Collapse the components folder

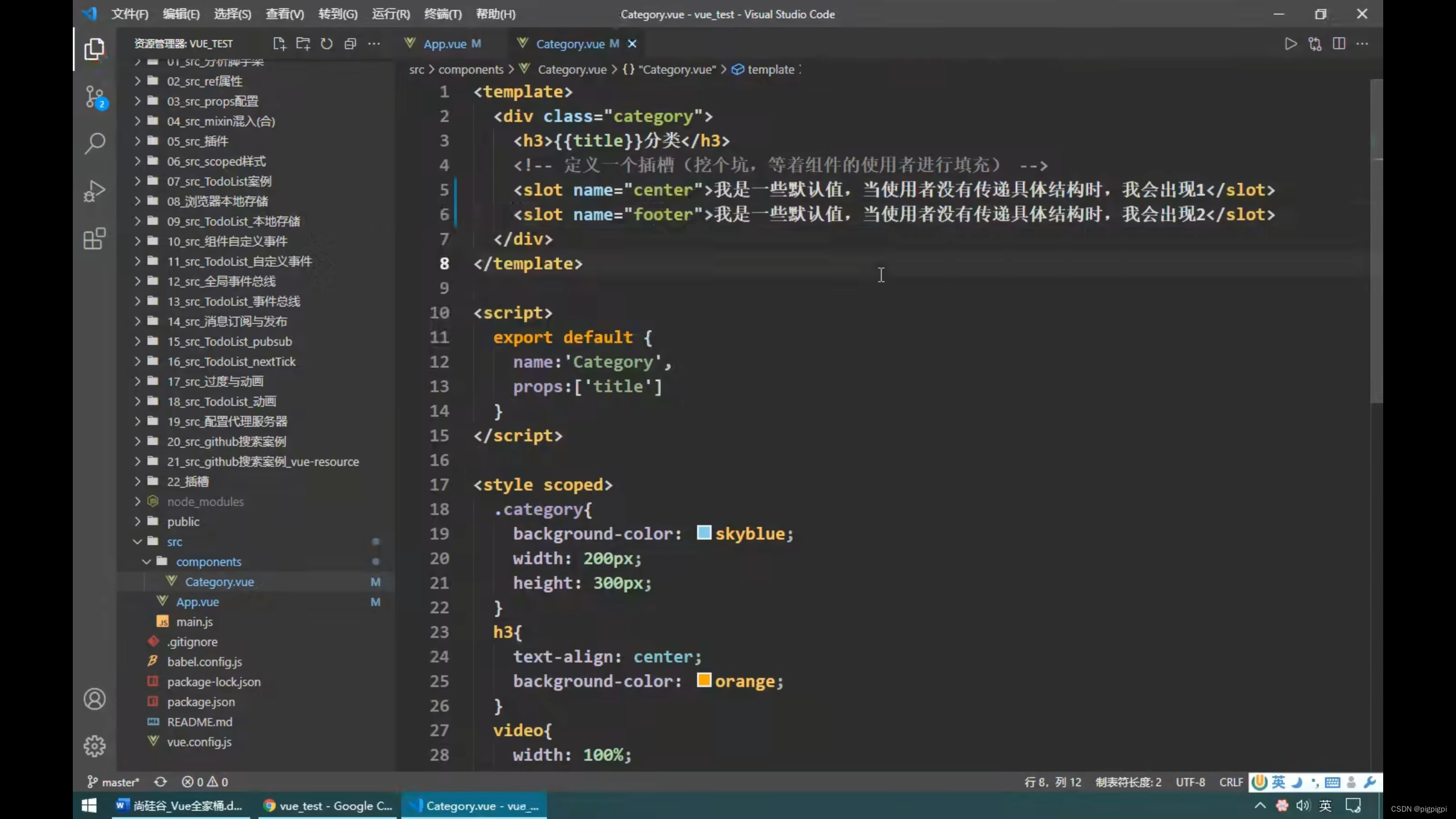tap(255, 562)
